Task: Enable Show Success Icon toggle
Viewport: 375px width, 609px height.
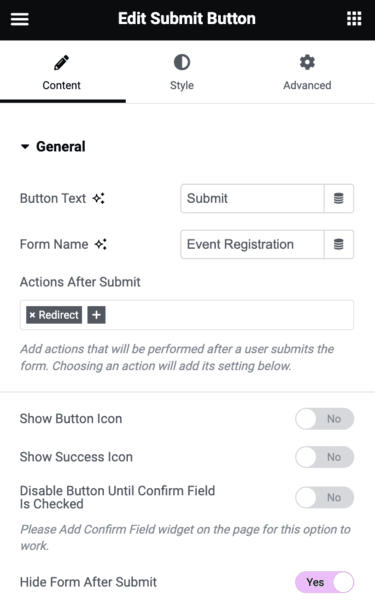Action: coord(325,457)
